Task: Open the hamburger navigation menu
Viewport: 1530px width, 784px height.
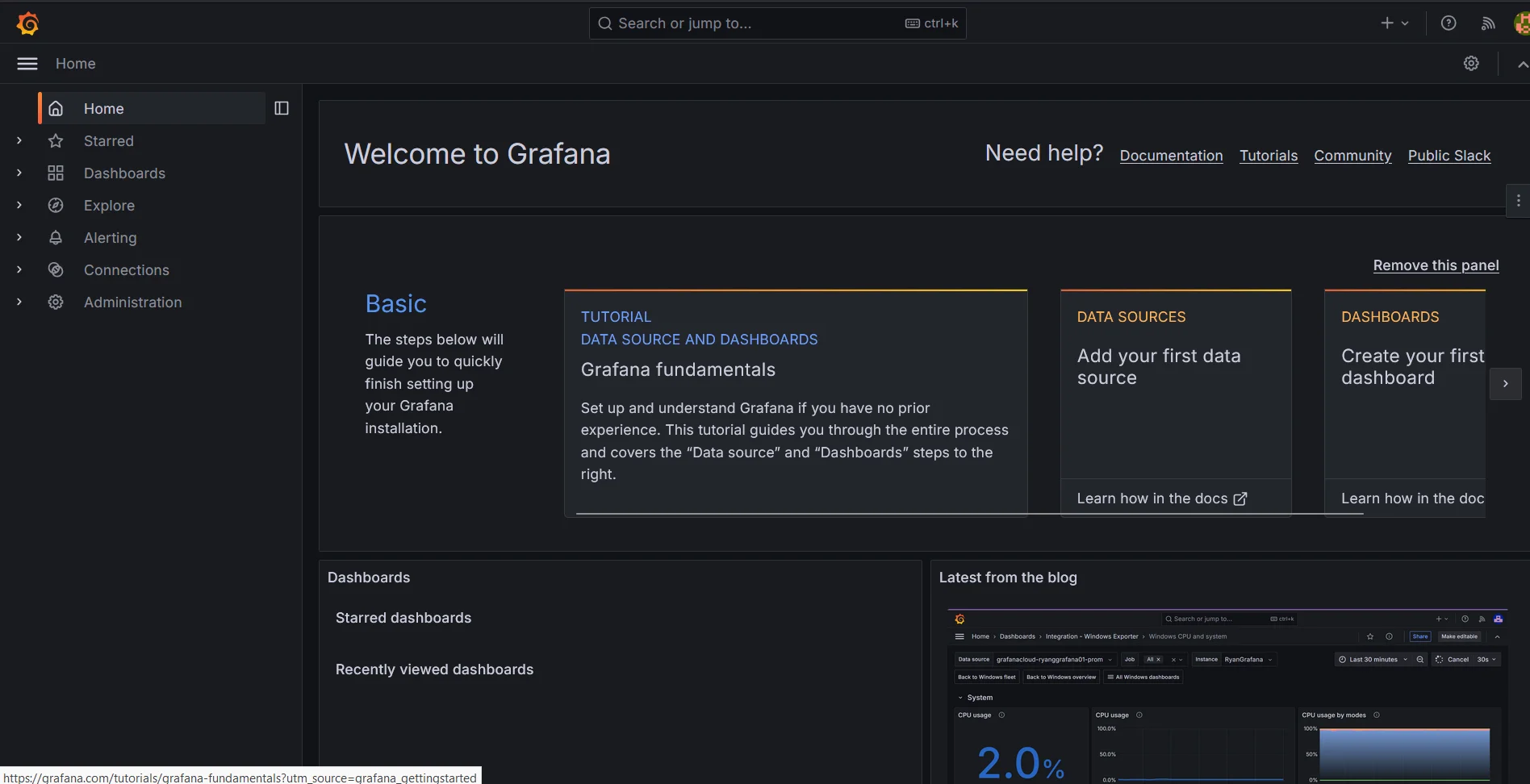Action: tap(27, 63)
